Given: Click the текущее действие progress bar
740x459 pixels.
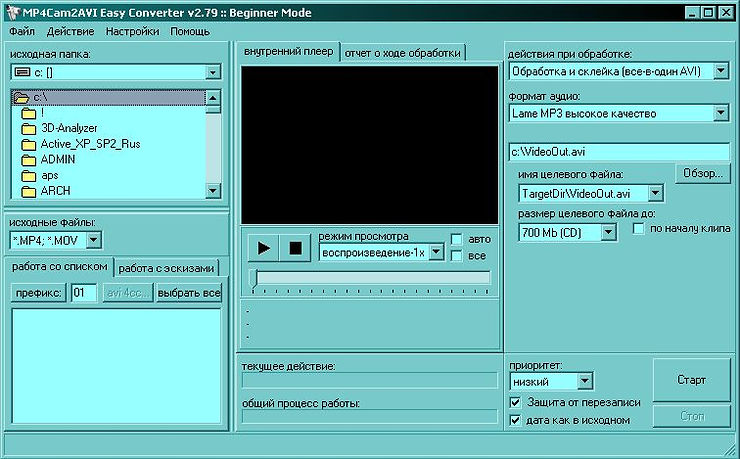Looking at the screenshot, I should (x=370, y=380).
